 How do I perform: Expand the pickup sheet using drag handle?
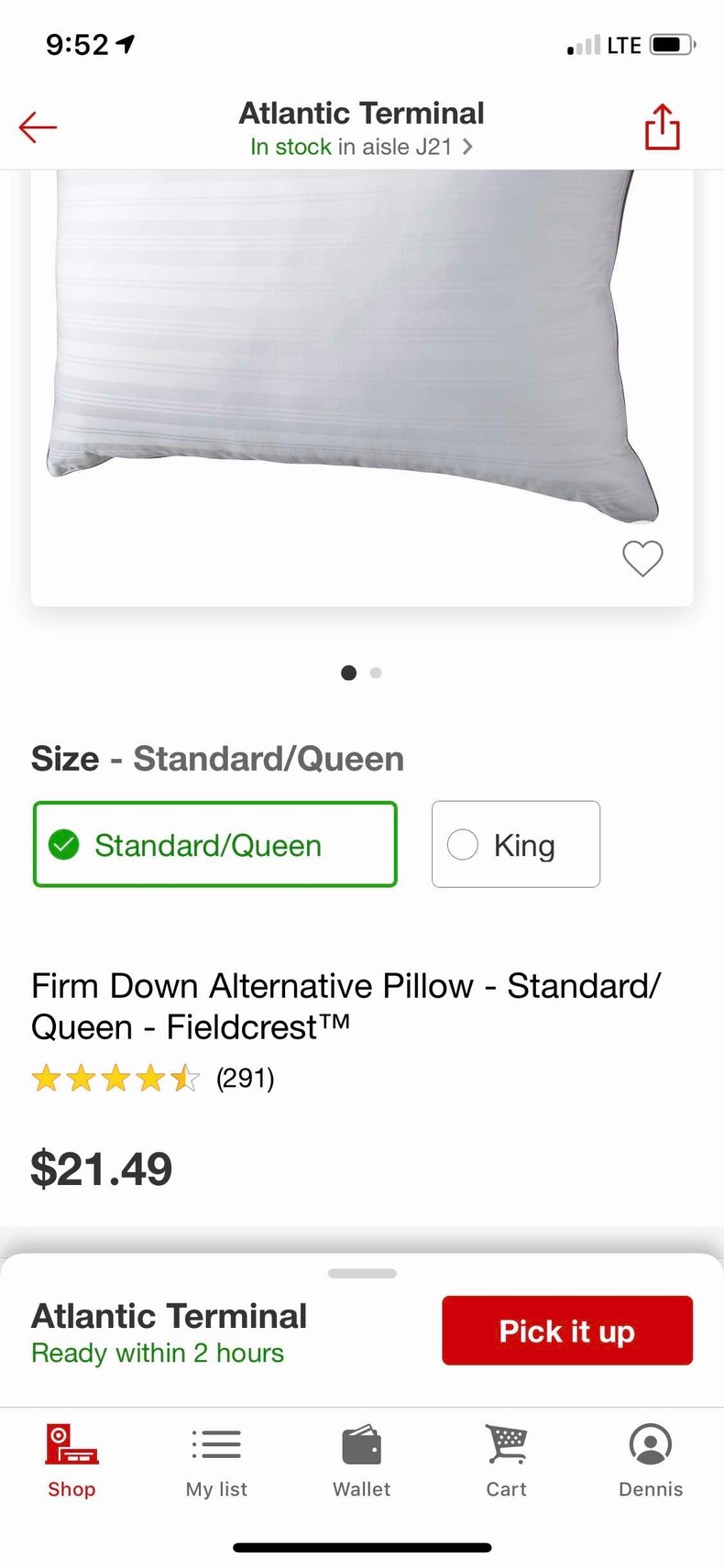click(x=362, y=1273)
